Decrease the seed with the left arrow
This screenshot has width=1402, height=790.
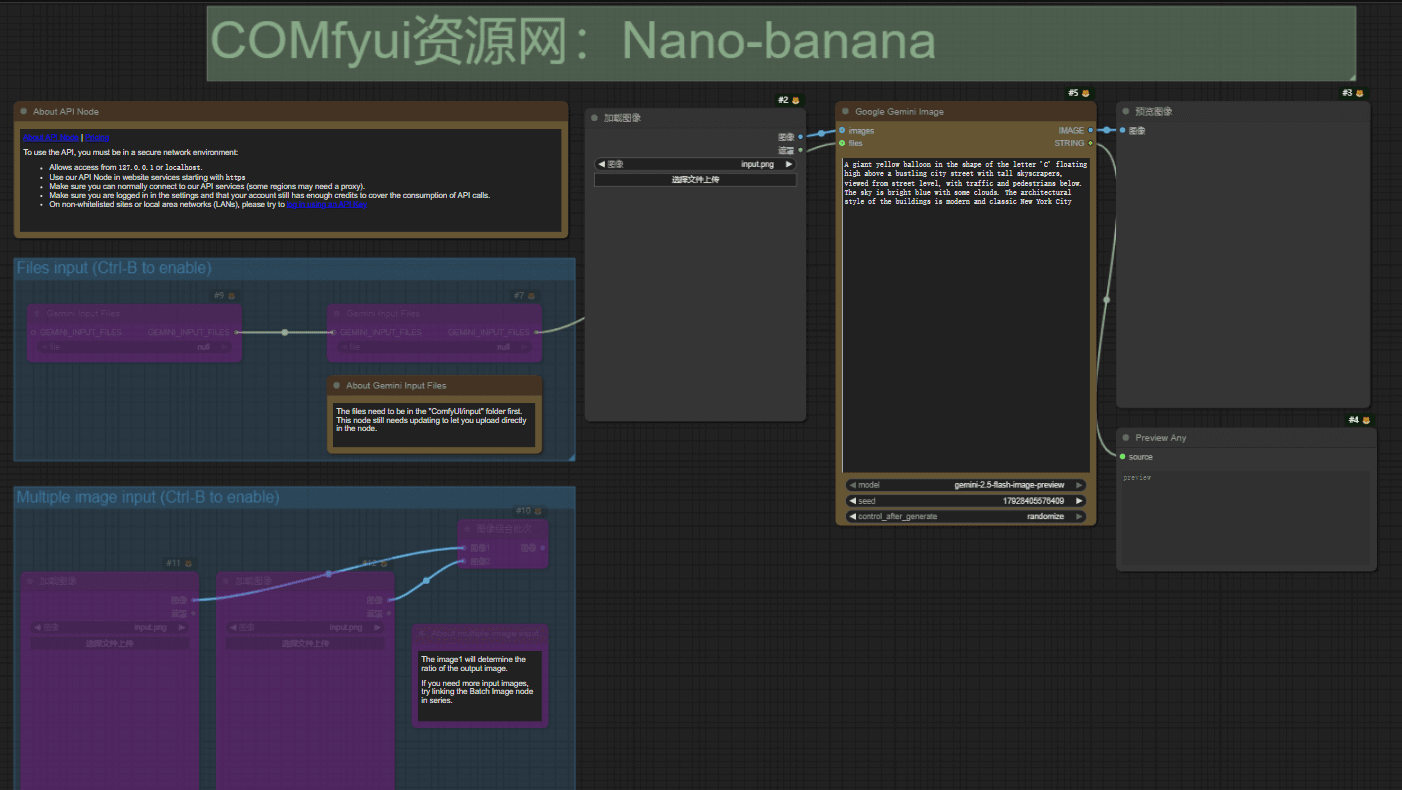point(852,501)
